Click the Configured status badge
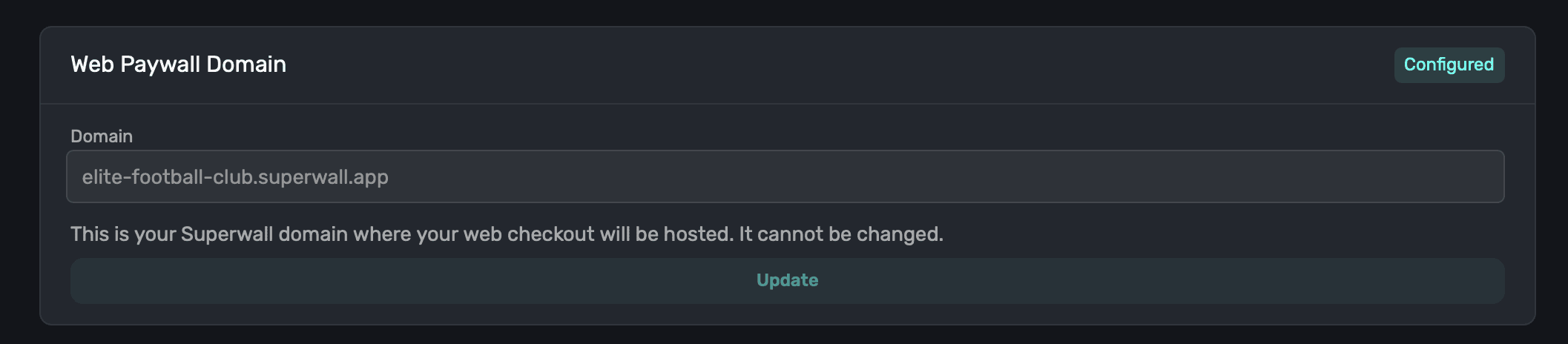Viewport: 1568px width, 344px height. [1449, 64]
